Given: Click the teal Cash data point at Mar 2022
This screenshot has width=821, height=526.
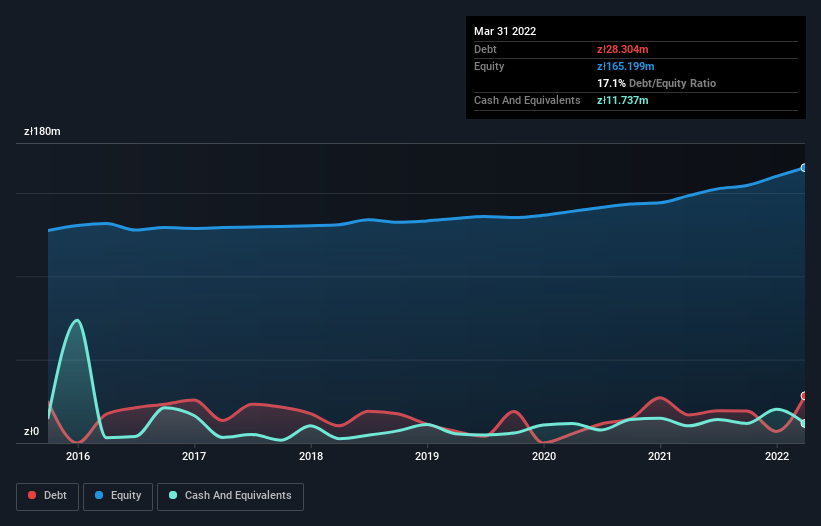Looking at the screenshot, I should [804, 423].
